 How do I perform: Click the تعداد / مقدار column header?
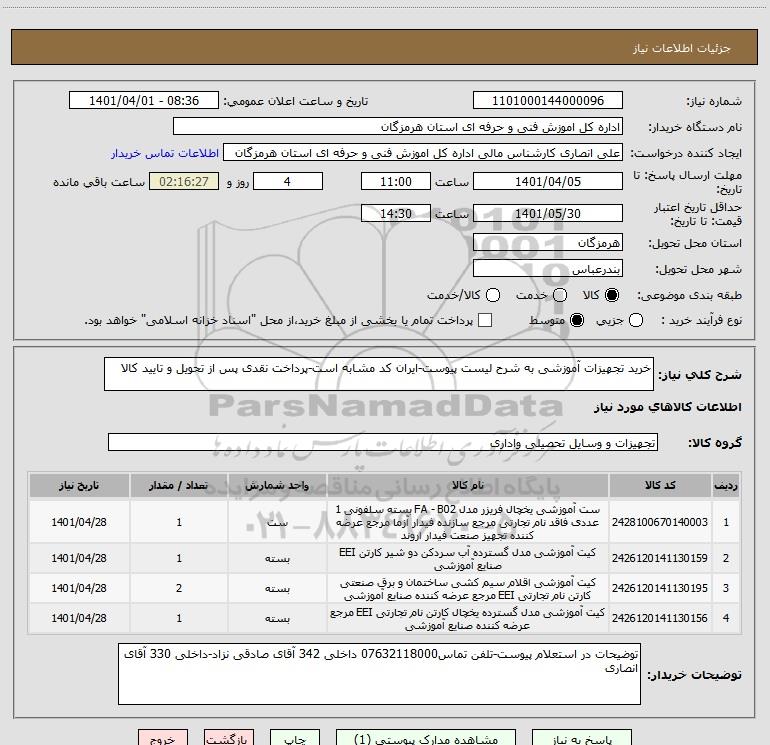pyautogui.click(x=179, y=485)
